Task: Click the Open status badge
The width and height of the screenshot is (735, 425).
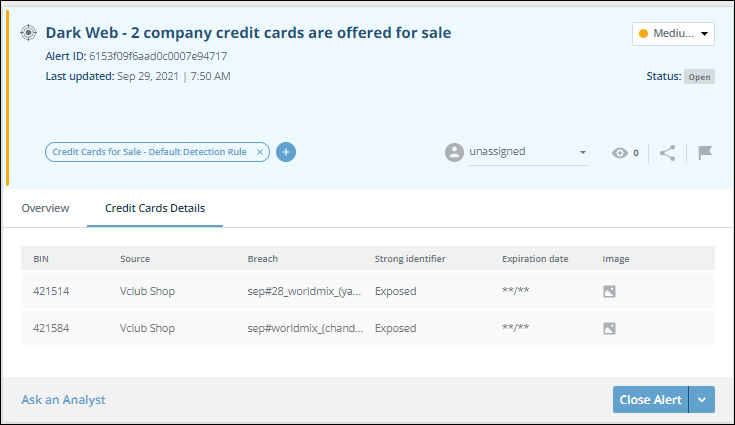Action: click(x=699, y=77)
